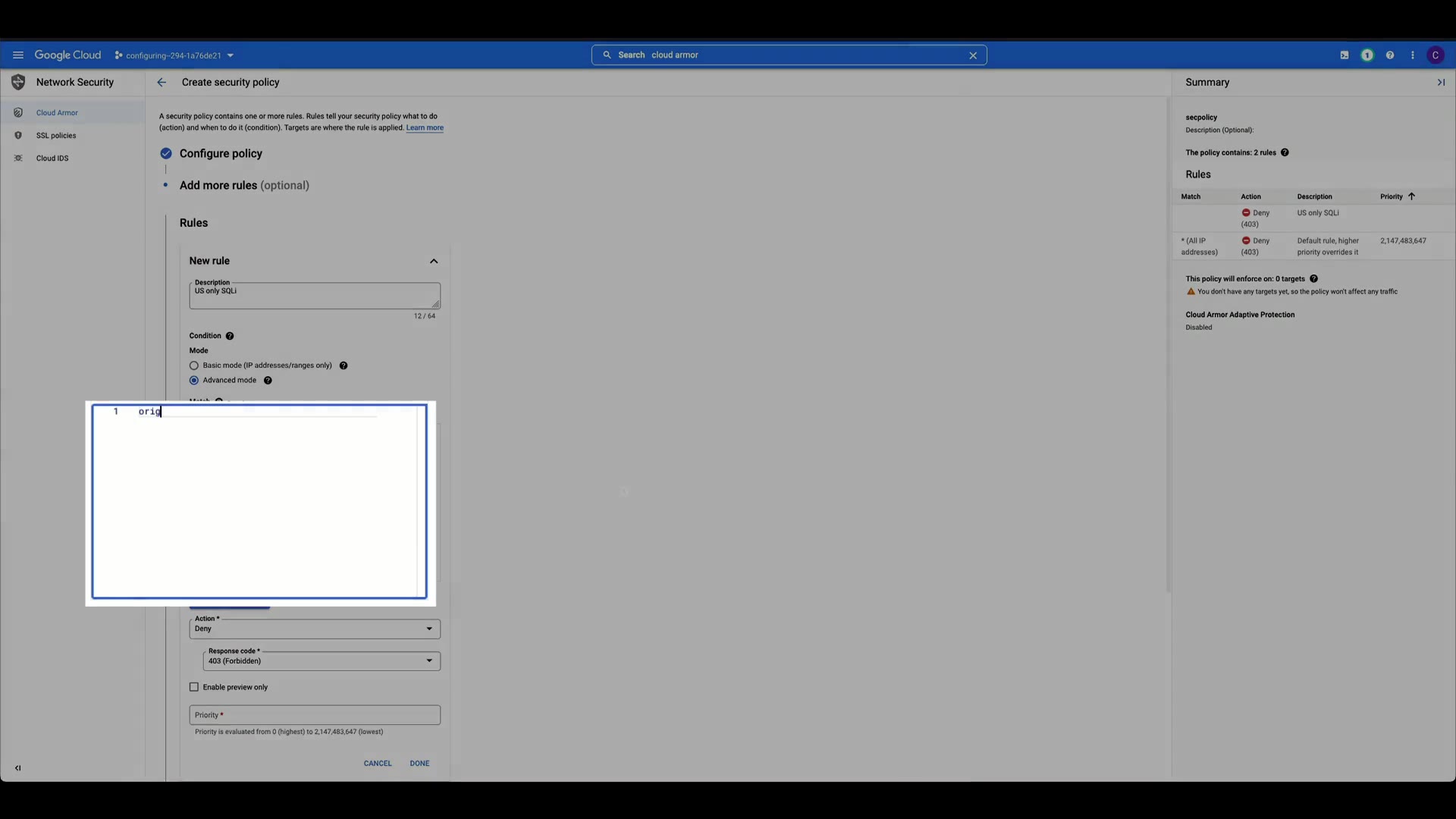Click into the Priority input field

(315, 715)
